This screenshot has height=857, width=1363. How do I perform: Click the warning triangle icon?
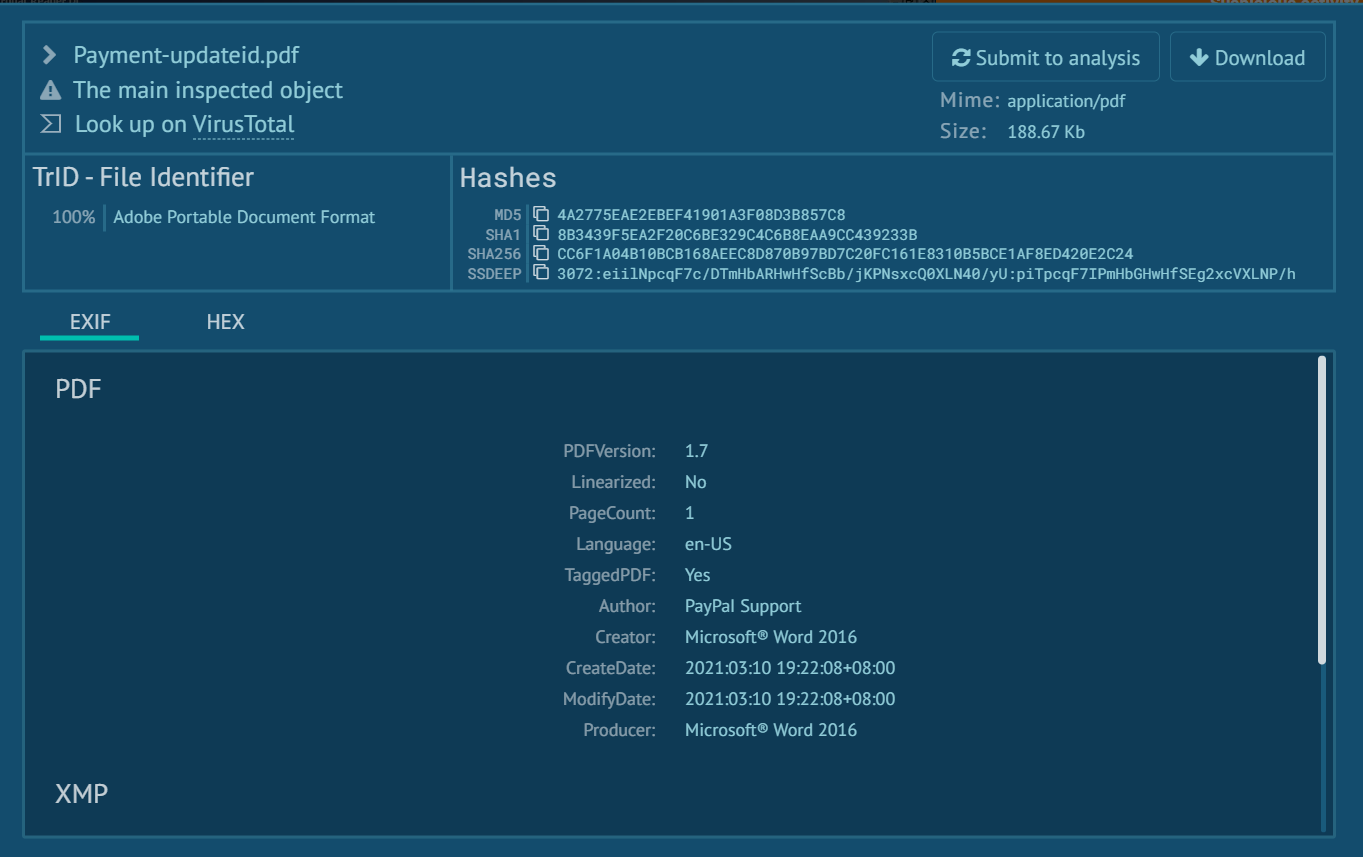click(x=50, y=91)
